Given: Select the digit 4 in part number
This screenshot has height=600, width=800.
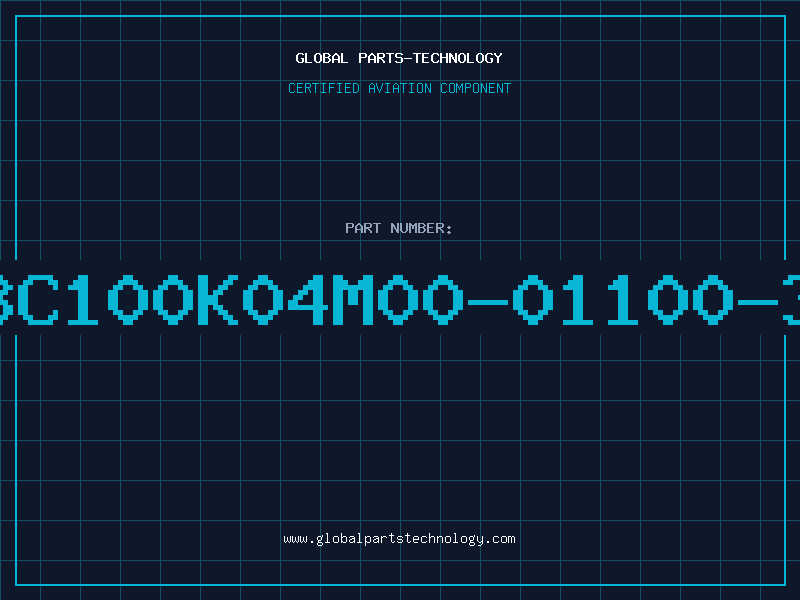Looking at the screenshot, I should pos(308,299).
